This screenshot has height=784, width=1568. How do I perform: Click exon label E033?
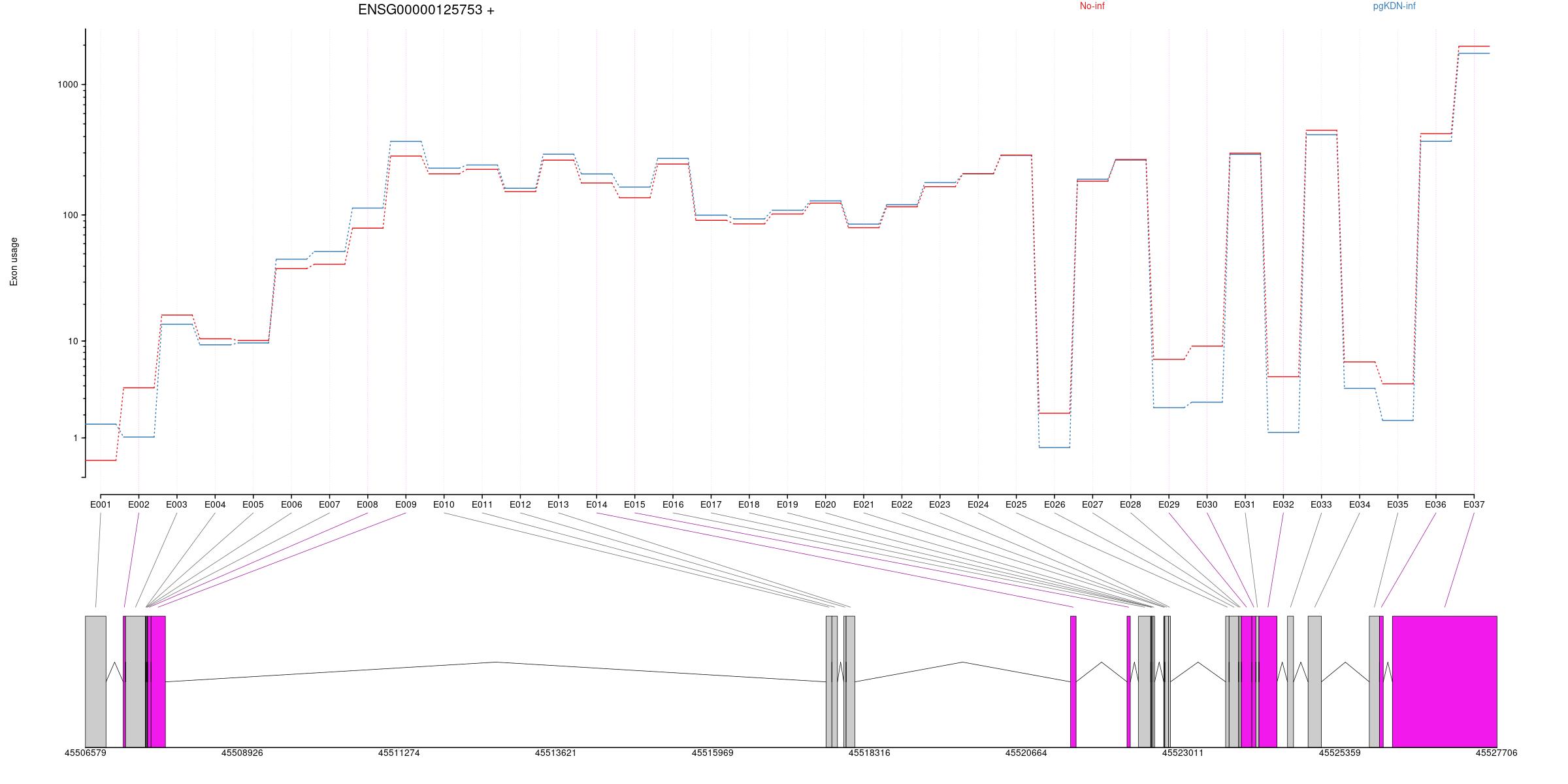pyautogui.click(x=1321, y=504)
